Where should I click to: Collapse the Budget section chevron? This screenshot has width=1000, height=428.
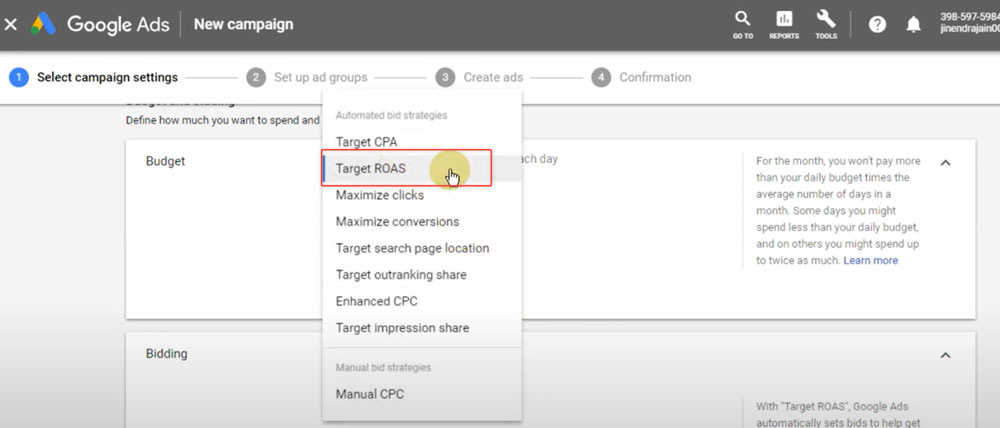(x=946, y=163)
